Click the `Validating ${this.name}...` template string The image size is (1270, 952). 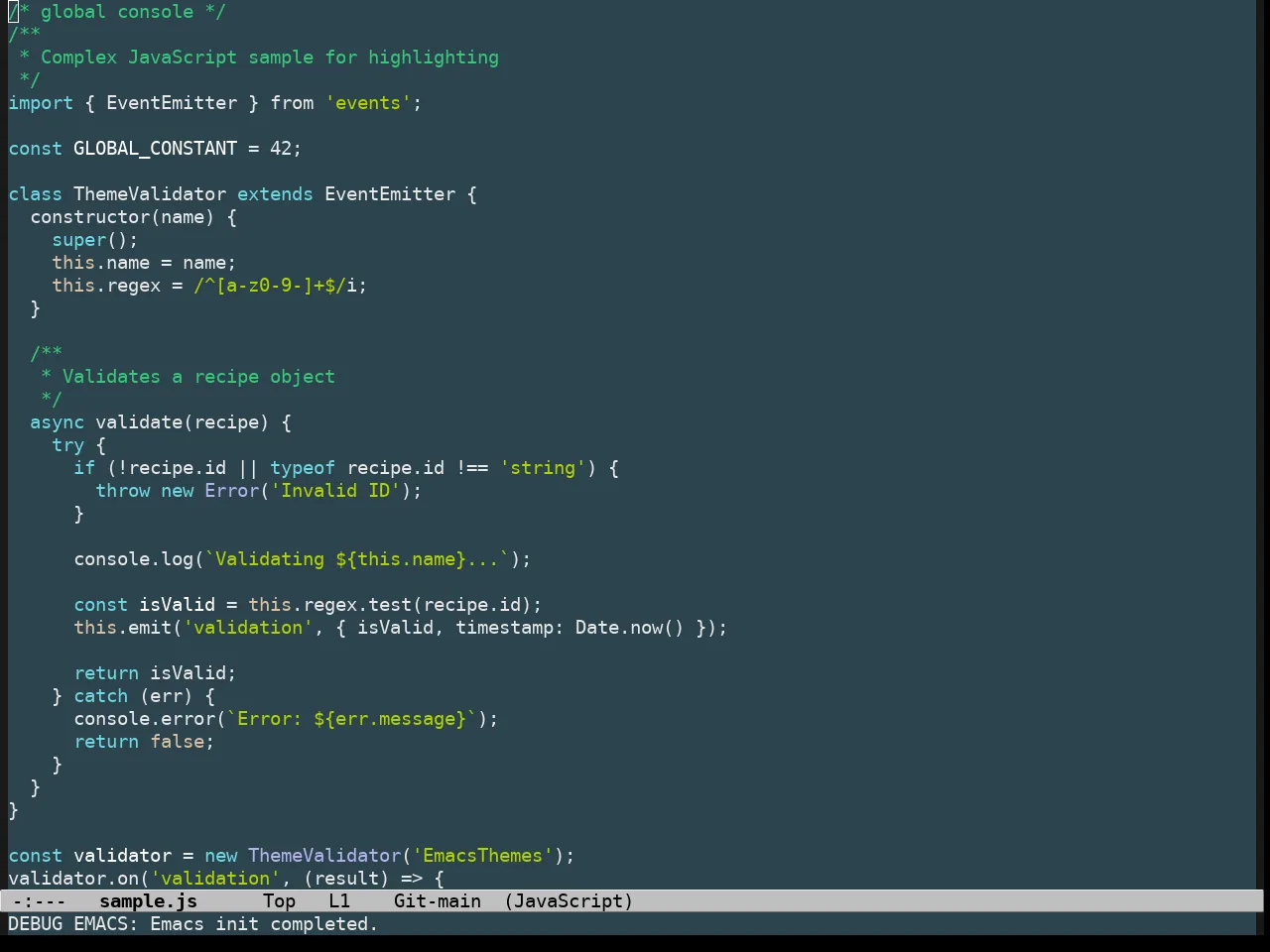point(357,559)
